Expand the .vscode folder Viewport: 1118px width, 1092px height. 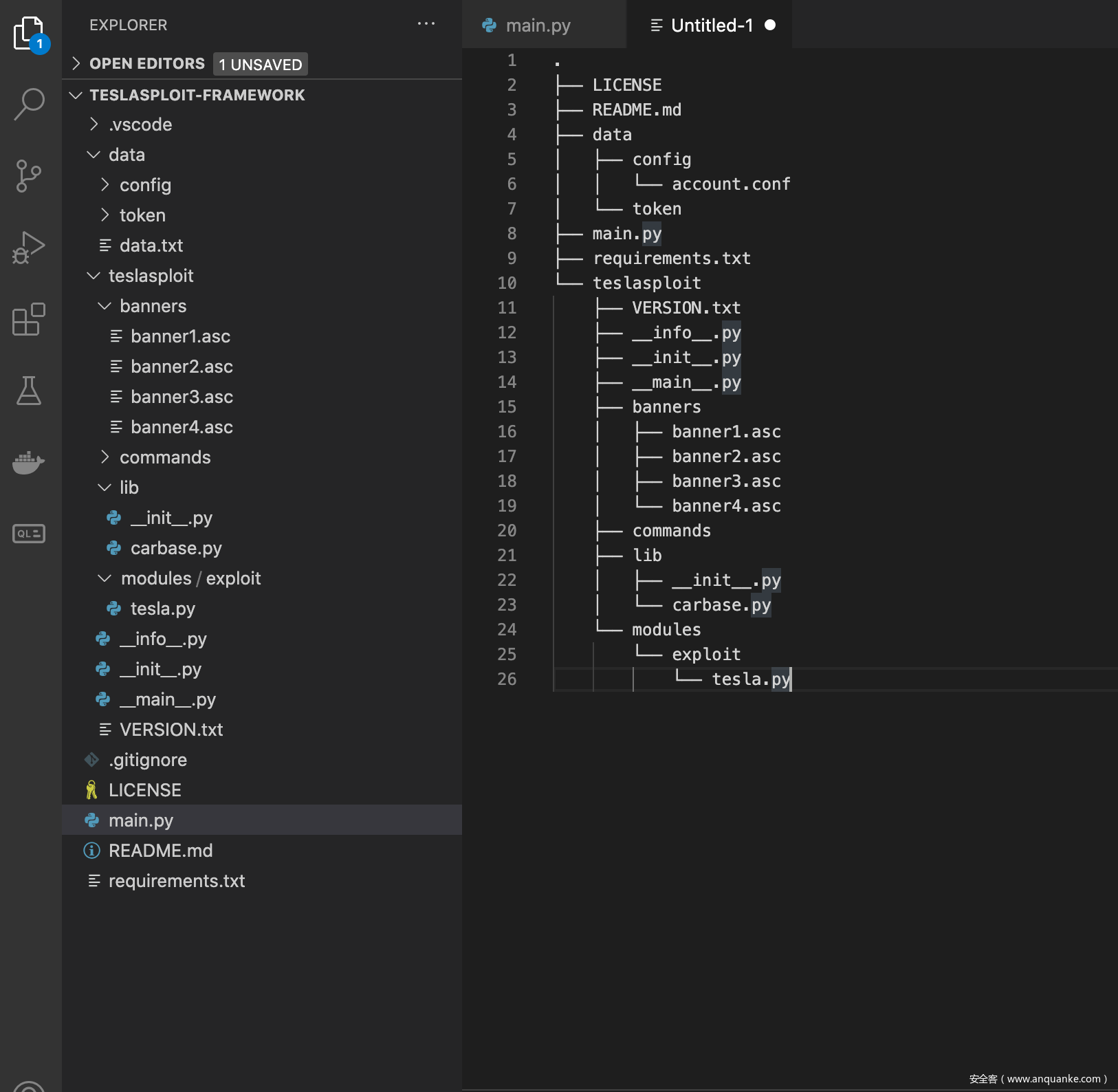click(140, 124)
